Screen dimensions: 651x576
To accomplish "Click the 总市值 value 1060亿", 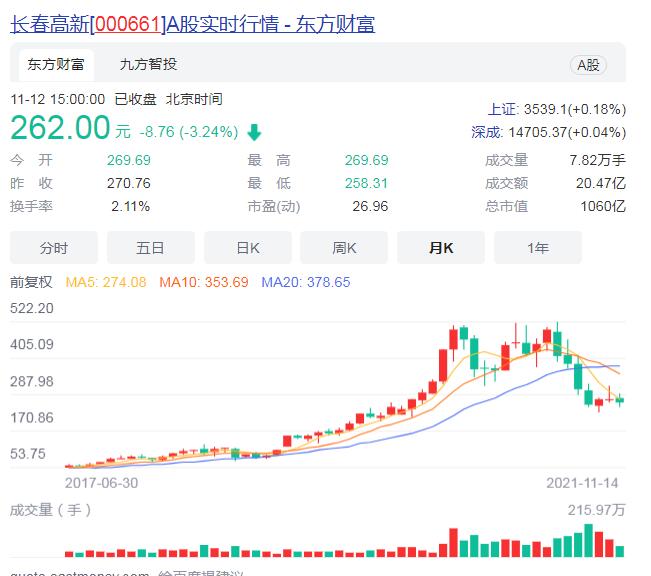I will click(x=603, y=206).
